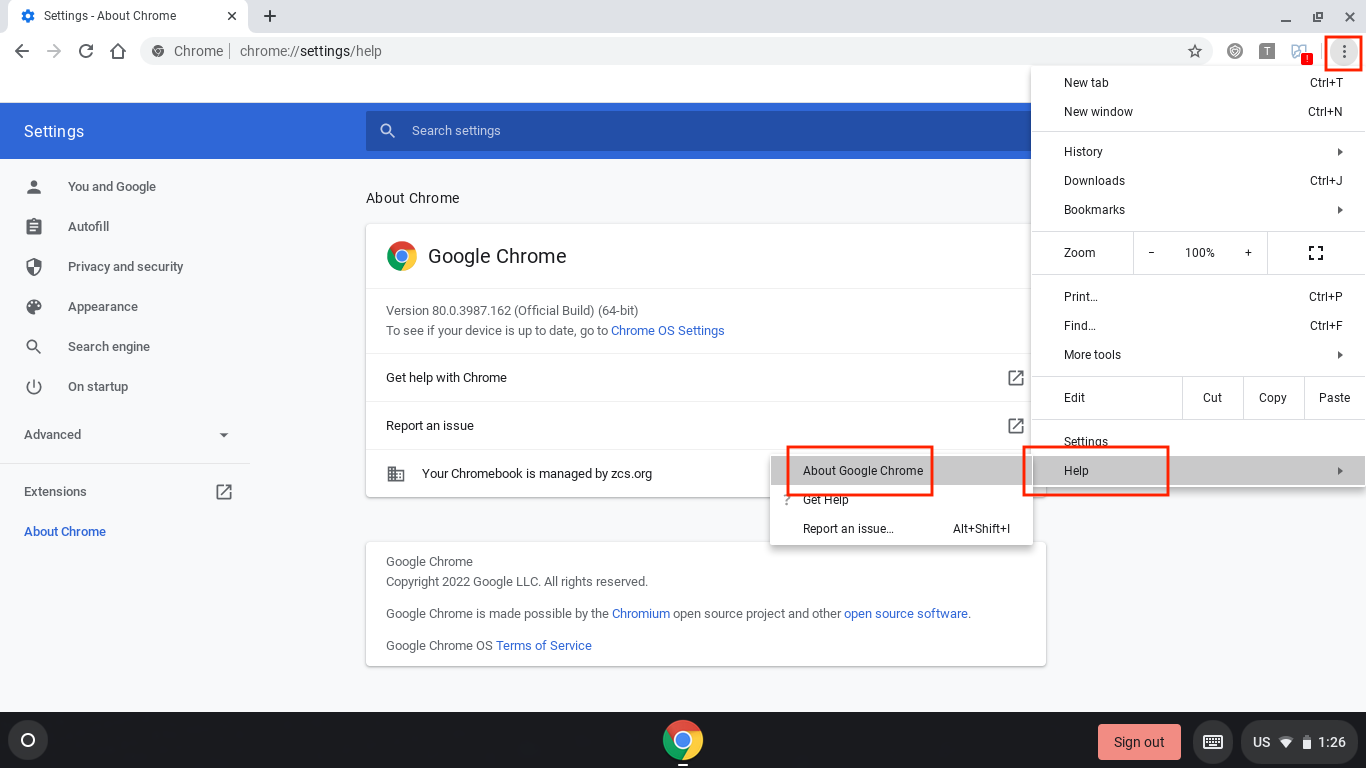The width and height of the screenshot is (1366, 768).
Task: Open the open source software link
Action: coord(906,614)
